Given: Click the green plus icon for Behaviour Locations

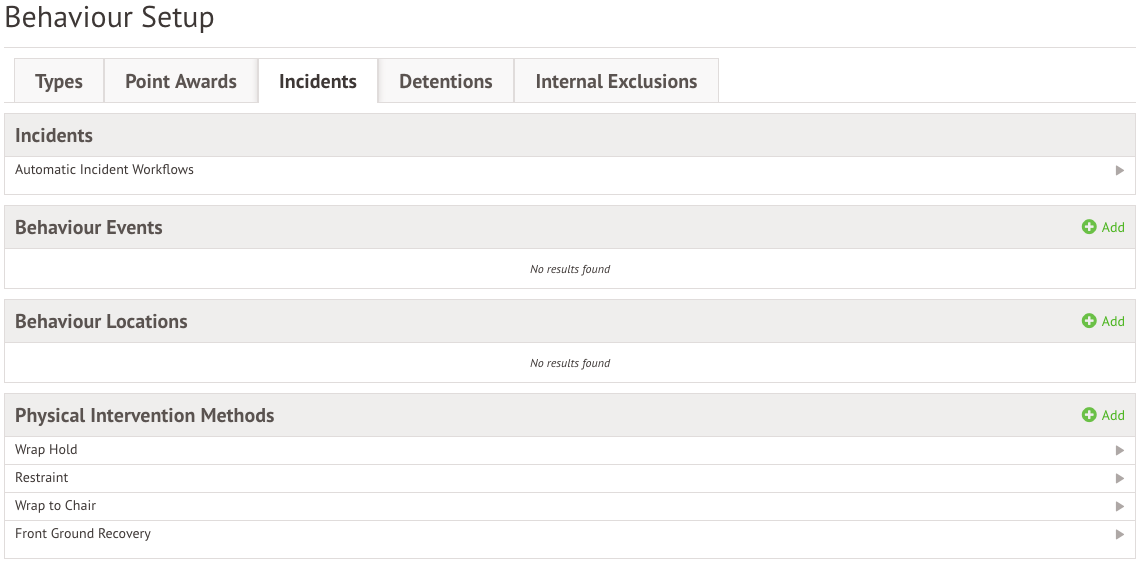Looking at the screenshot, I should [1089, 321].
